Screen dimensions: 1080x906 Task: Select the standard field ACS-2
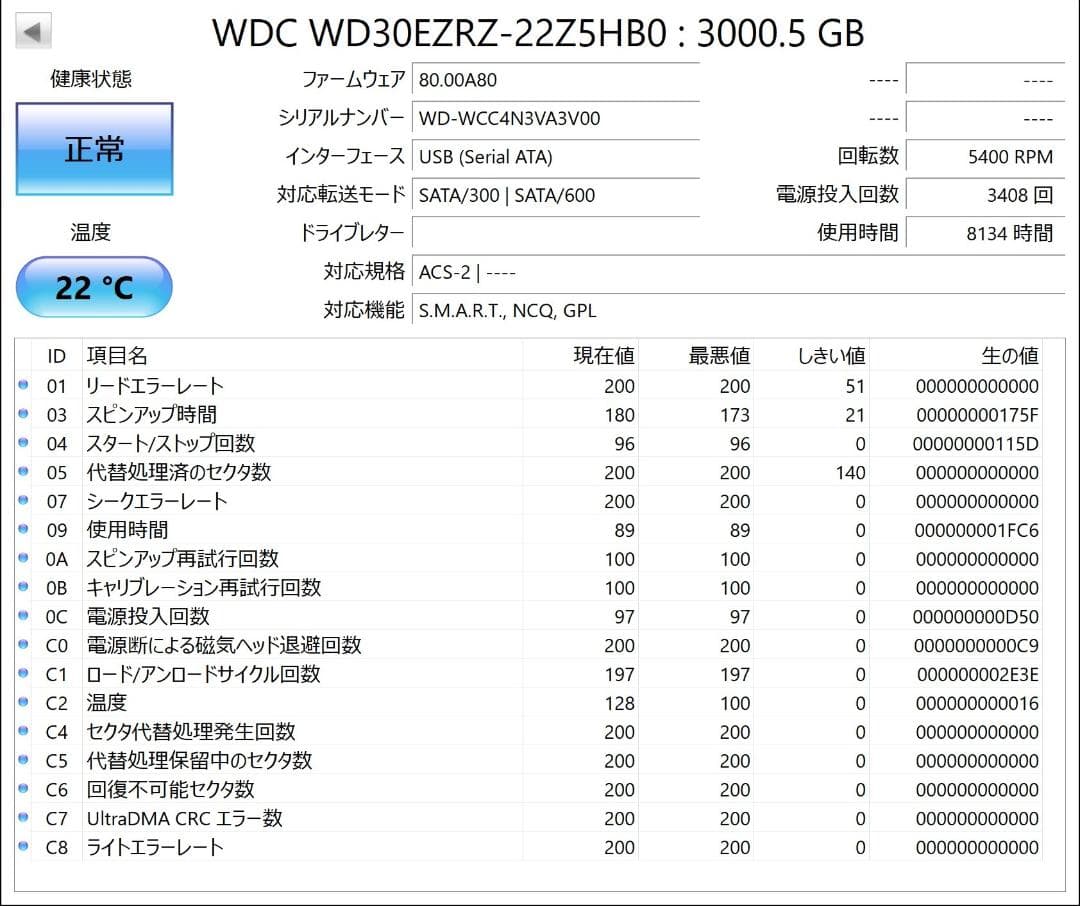click(738, 272)
